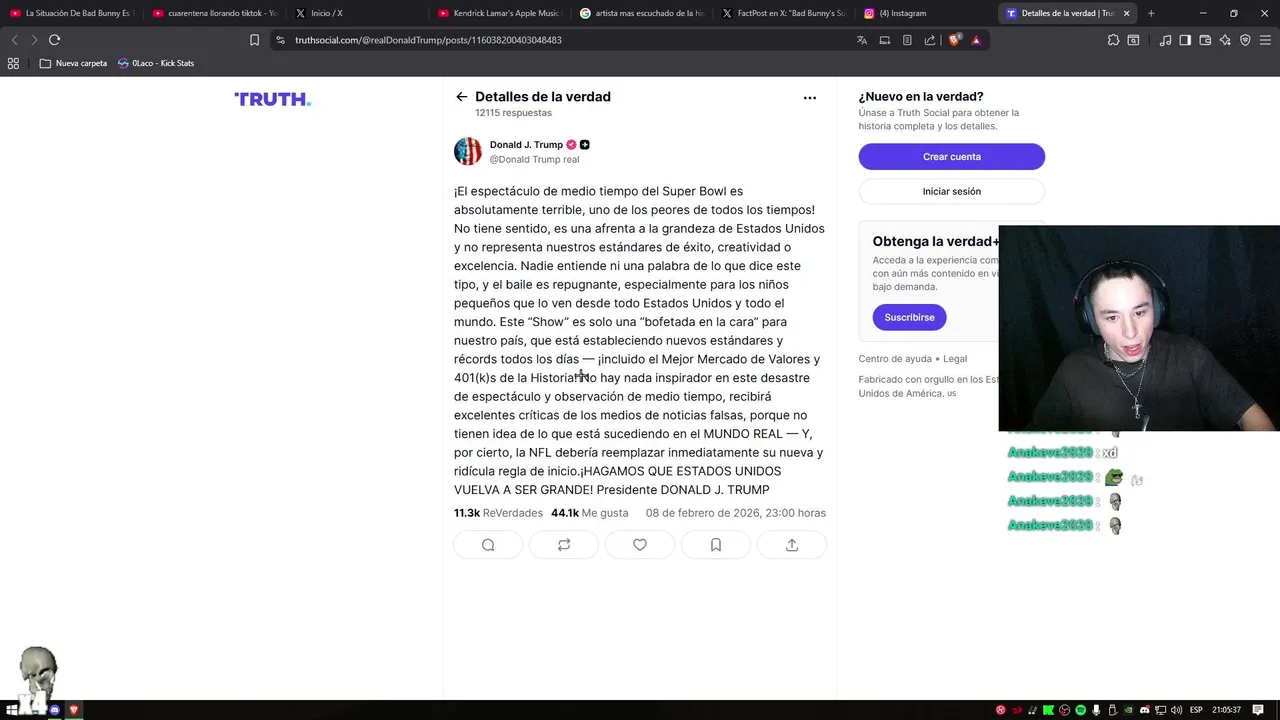Screen dimensions: 1280x720
Task: Click the share page icon in address bar
Action: click(x=930, y=40)
